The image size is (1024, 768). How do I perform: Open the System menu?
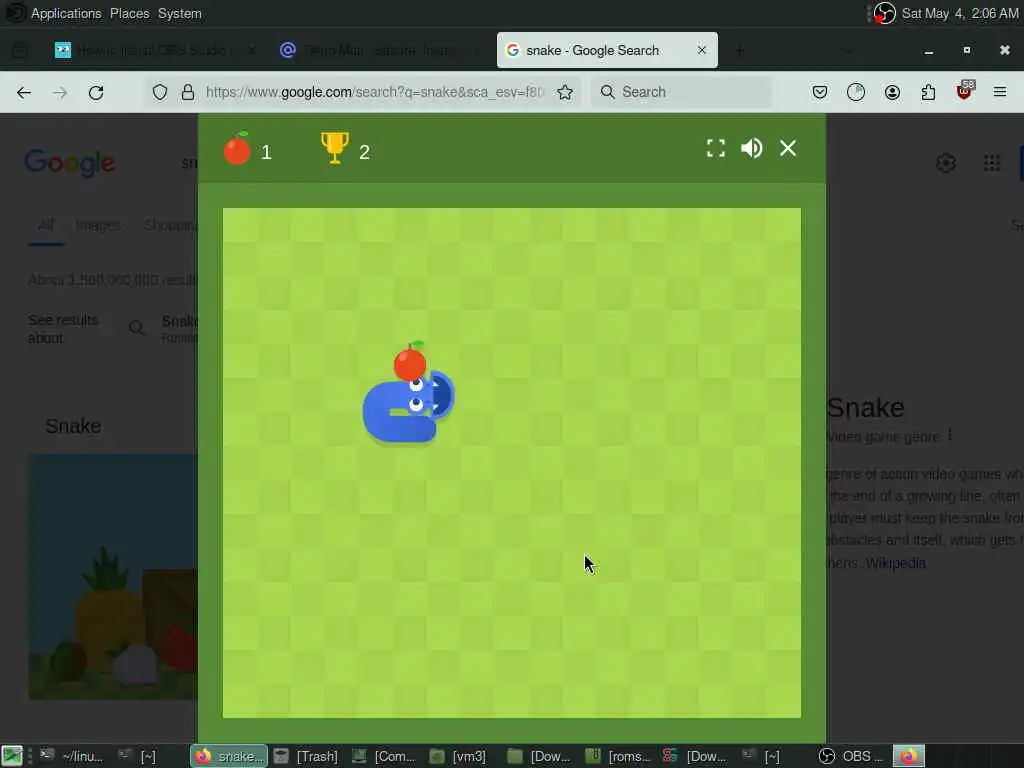[x=180, y=14]
